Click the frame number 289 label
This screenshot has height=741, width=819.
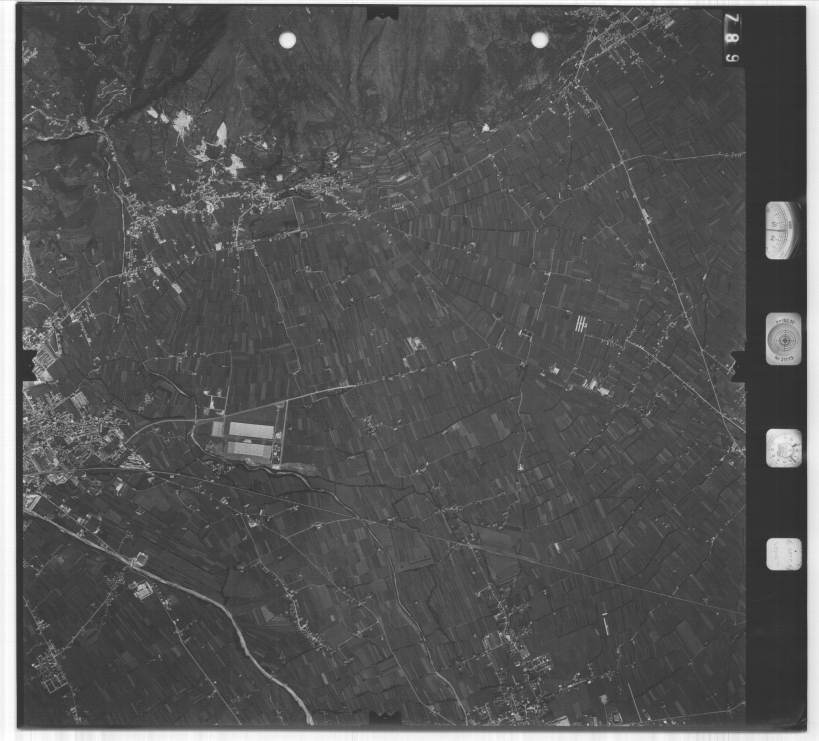click(733, 39)
